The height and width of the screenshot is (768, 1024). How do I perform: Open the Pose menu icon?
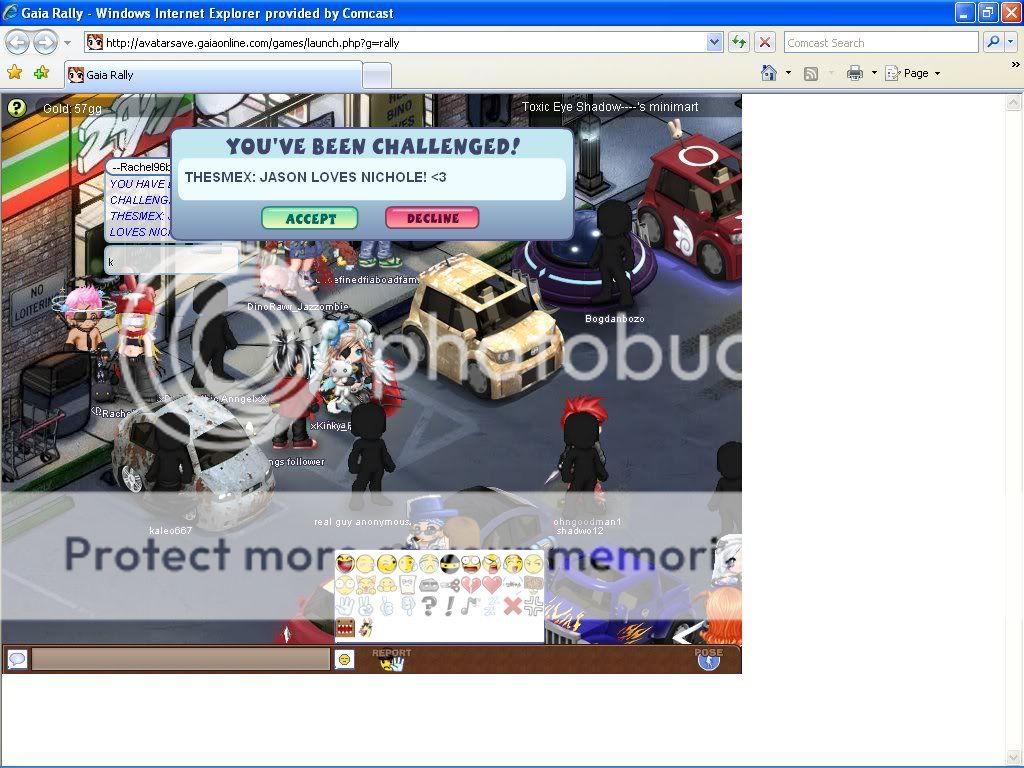coord(708,658)
